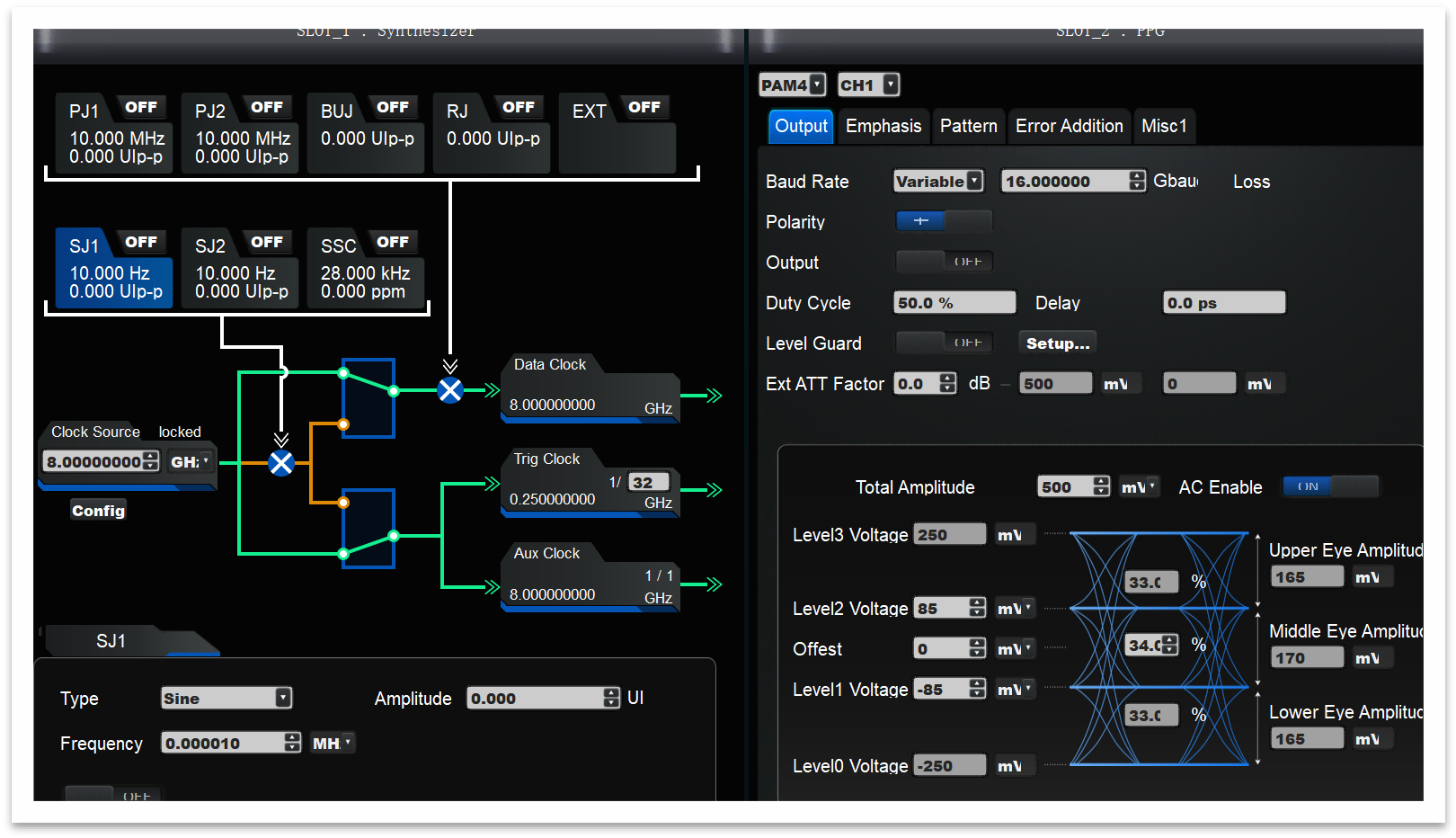Toggle the PPG Output switch on
This screenshot has height=838, width=1456.
944,262
